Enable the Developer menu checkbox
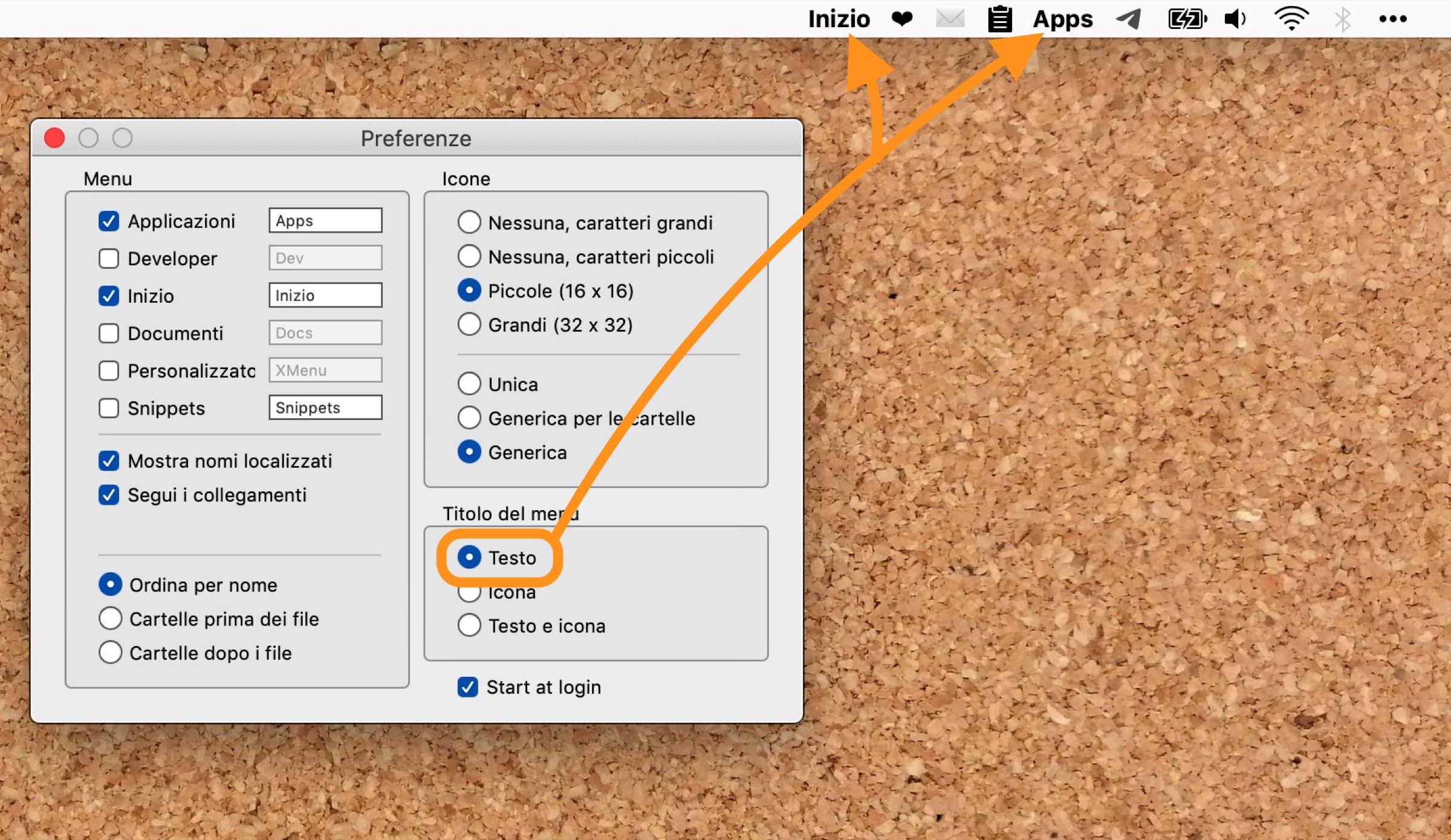The height and width of the screenshot is (840, 1451). [x=109, y=259]
